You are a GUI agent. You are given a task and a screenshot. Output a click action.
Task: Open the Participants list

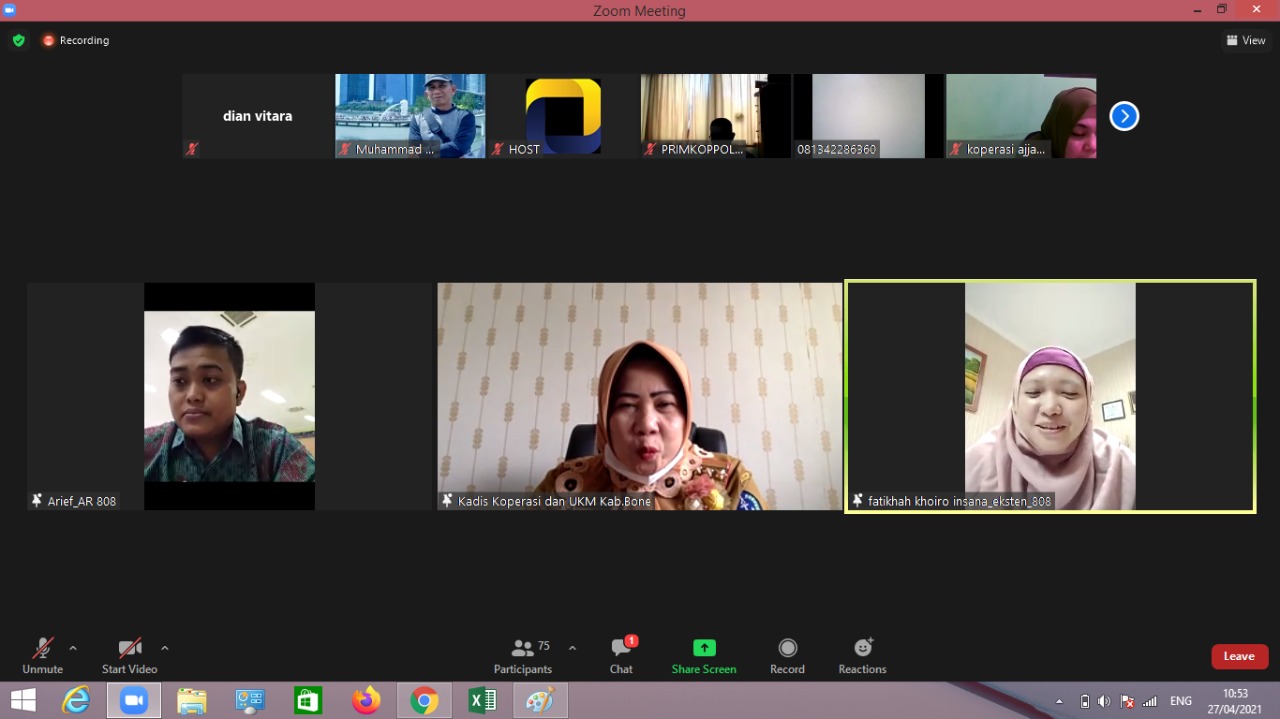523,655
